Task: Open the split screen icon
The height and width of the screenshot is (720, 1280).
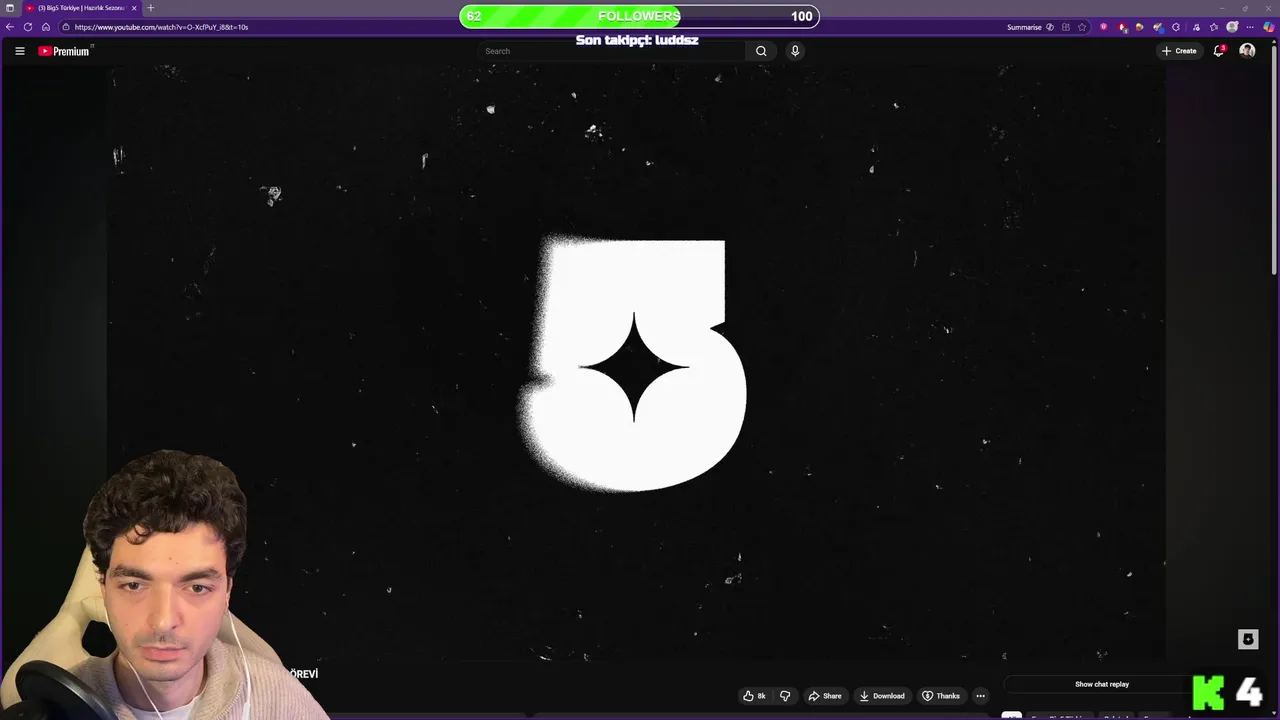Action: tap(1066, 27)
